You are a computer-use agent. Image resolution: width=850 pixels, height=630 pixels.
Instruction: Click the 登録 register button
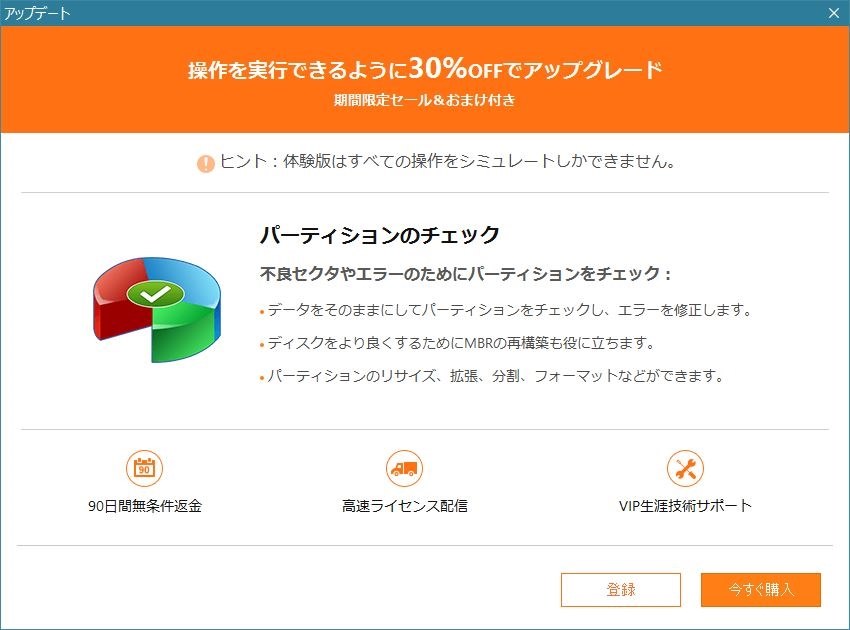pyautogui.click(x=621, y=589)
